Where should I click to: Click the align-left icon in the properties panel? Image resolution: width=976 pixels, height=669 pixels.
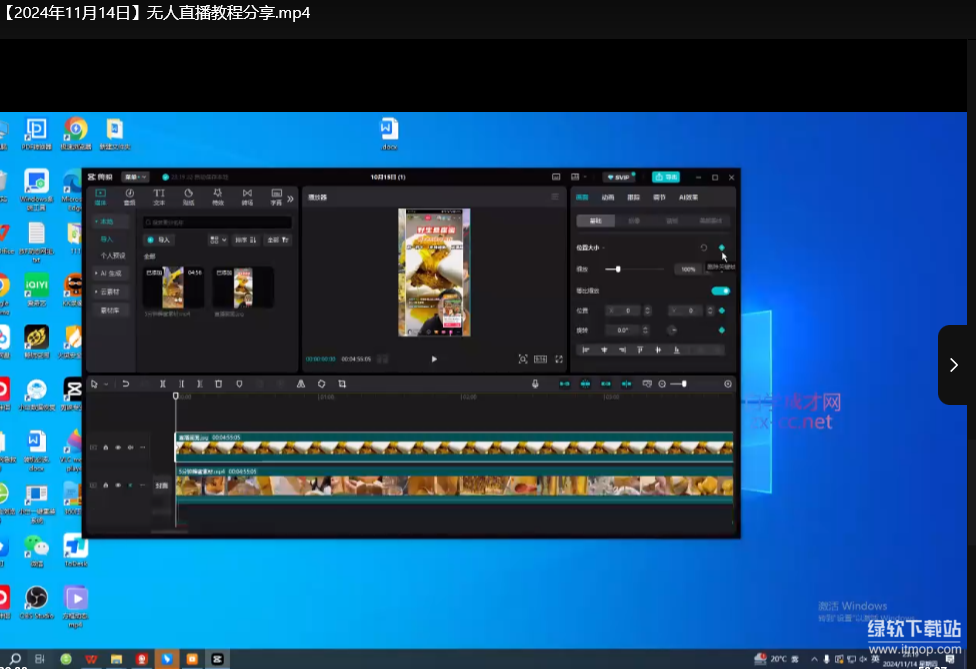point(586,350)
